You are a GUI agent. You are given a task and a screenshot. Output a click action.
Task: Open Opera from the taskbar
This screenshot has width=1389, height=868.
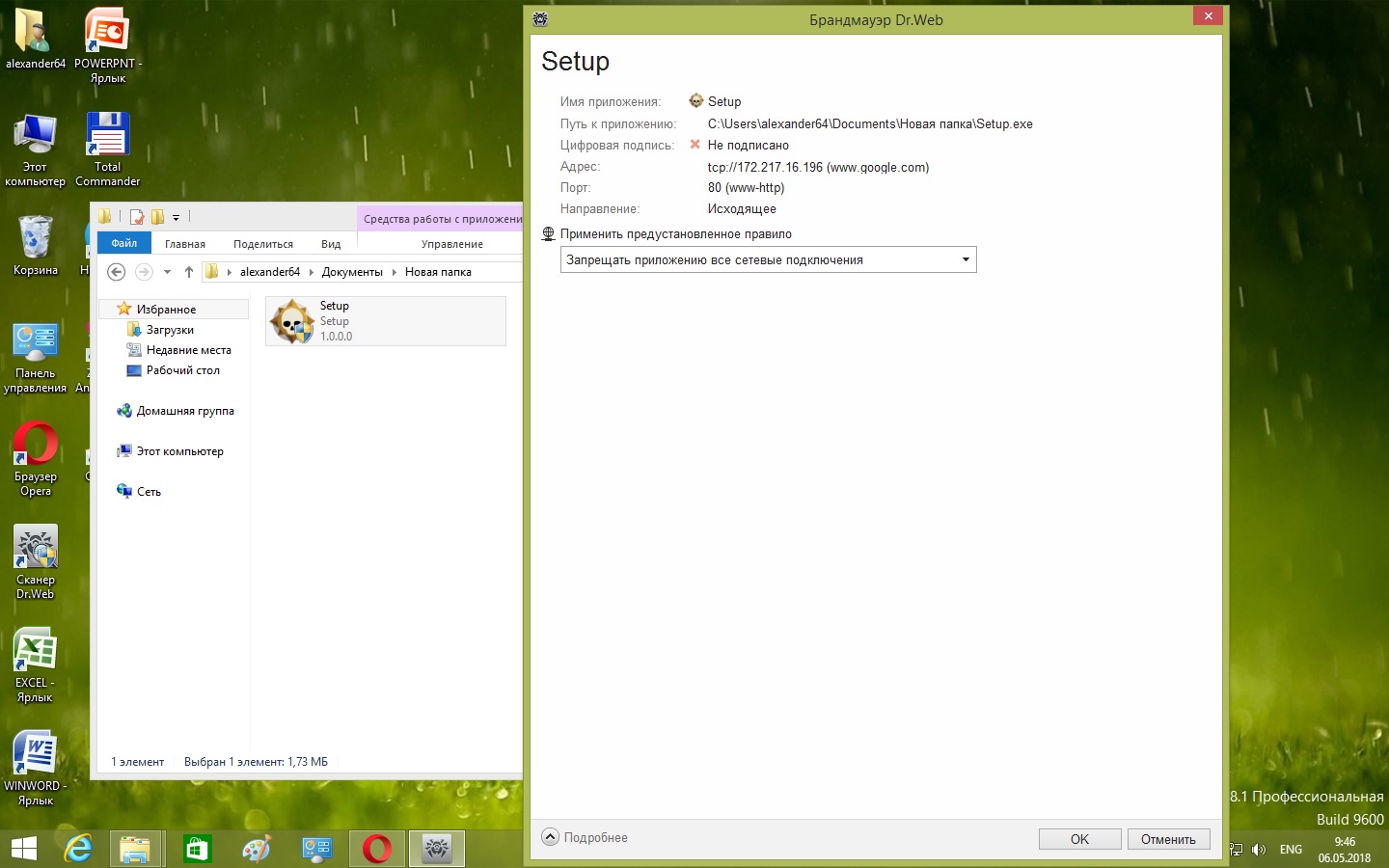pyautogui.click(x=377, y=849)
